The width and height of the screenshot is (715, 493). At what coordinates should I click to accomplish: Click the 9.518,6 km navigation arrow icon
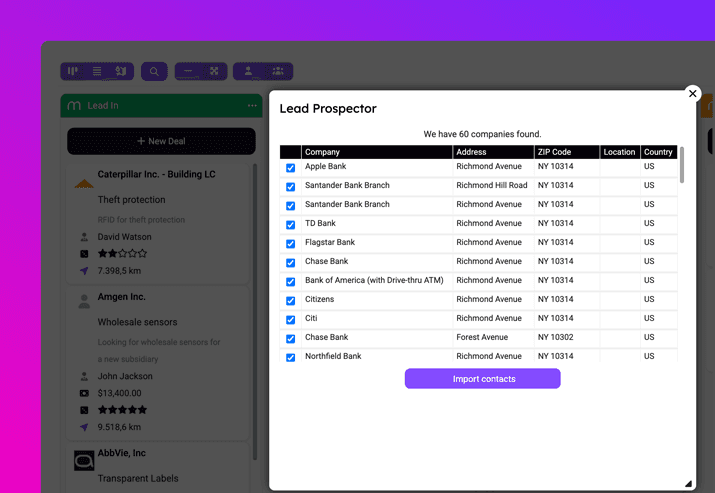[x=84, y=427]
